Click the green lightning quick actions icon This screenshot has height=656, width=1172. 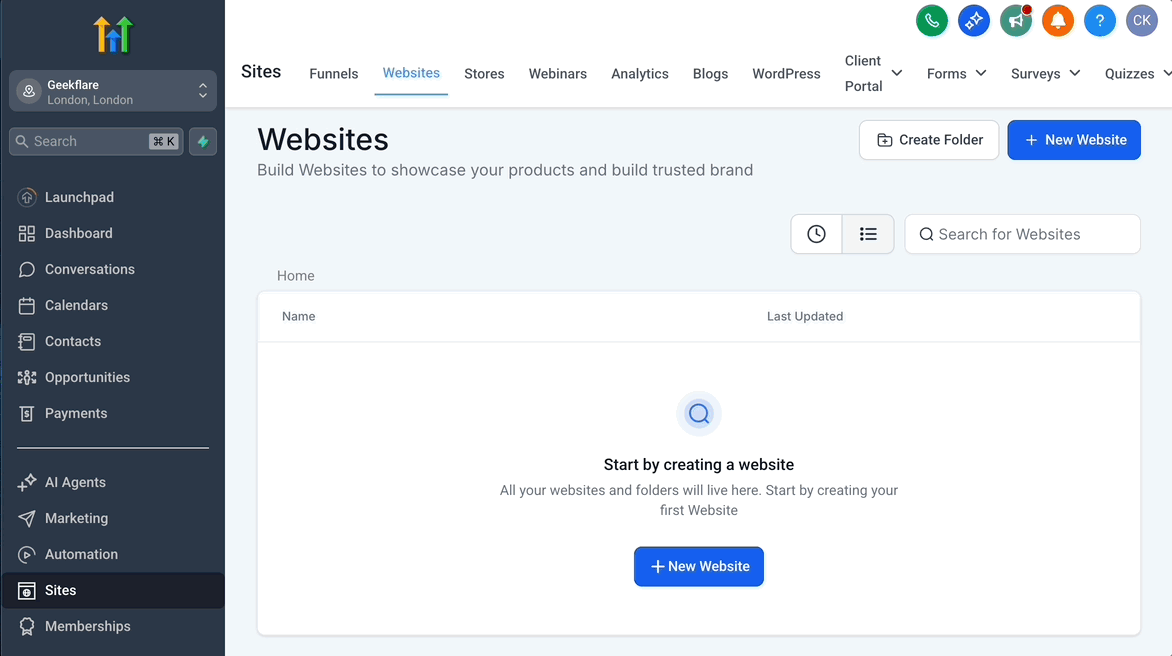(x=203, y=141)
